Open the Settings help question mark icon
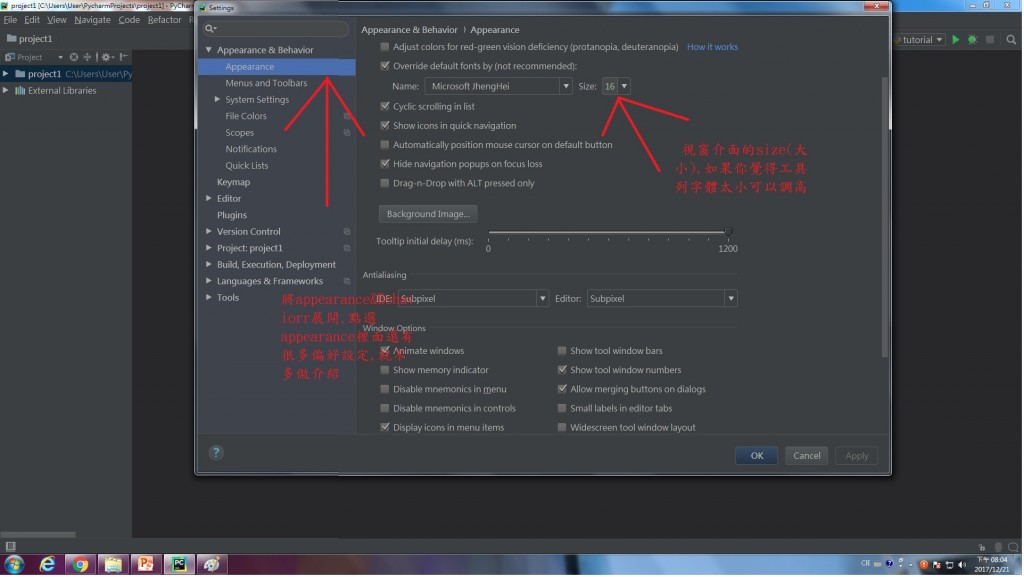 pos(216,453)
